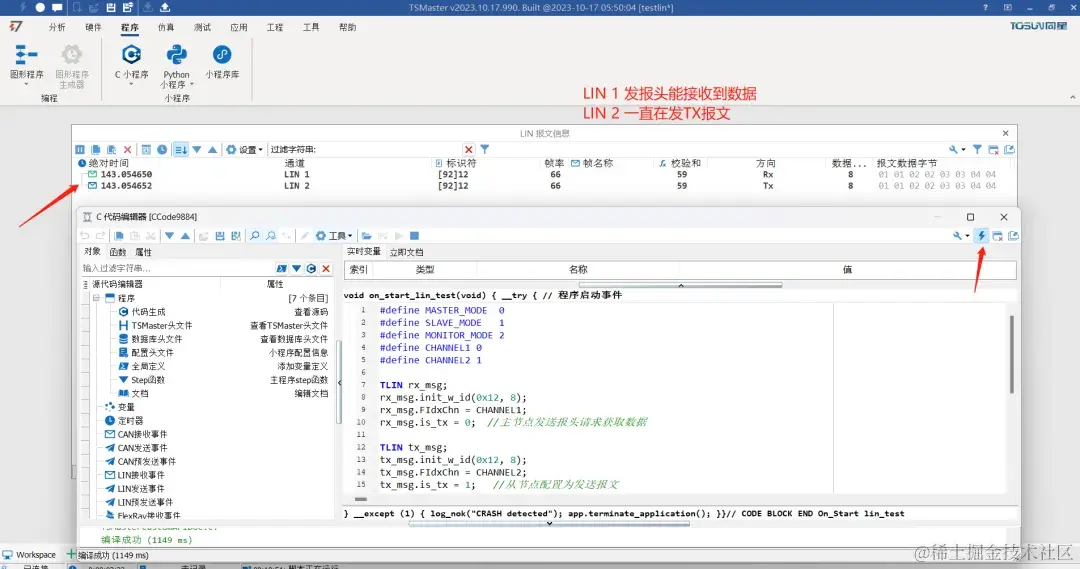Clear LIN messages with the red X icon
This screenshot has height=569, width=1080.
point(127,149)
